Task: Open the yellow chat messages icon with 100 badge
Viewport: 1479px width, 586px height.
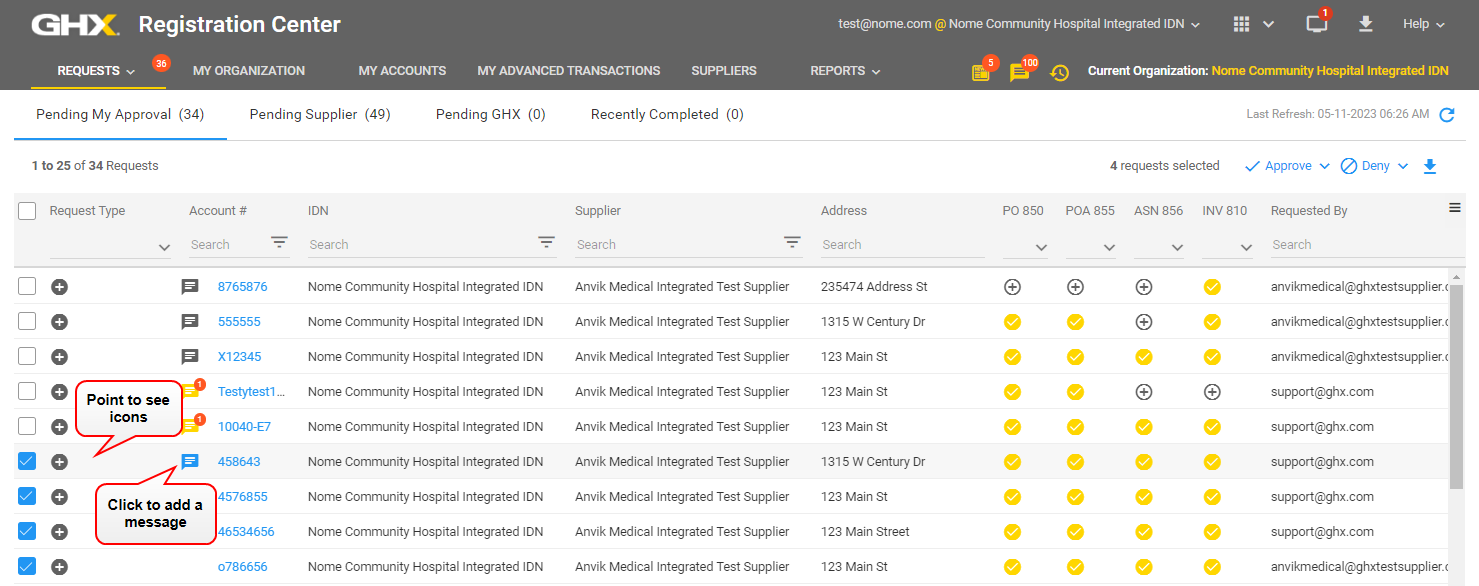Action: [x=1019, y=72]
